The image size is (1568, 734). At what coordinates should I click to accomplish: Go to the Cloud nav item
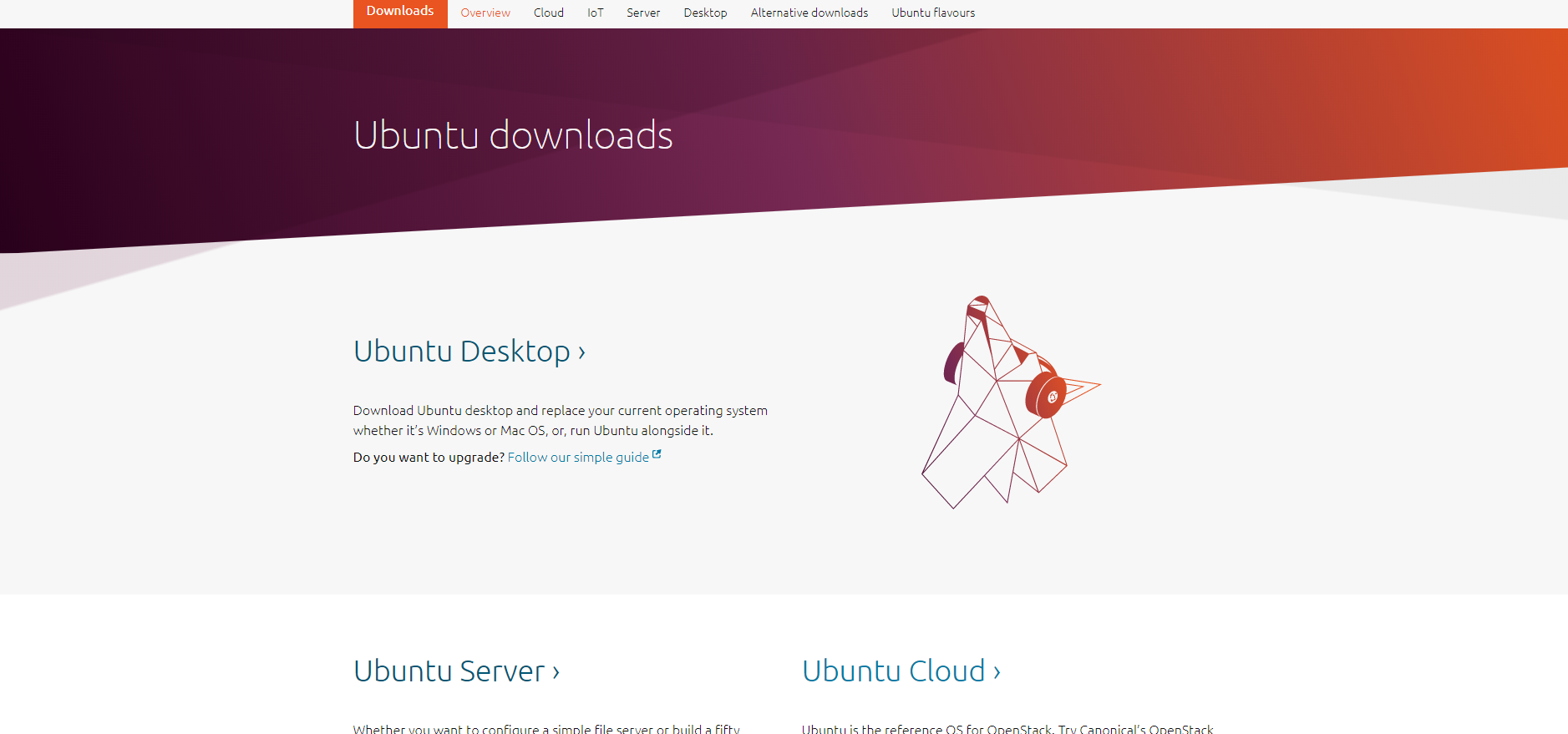[x=549, y=13]
